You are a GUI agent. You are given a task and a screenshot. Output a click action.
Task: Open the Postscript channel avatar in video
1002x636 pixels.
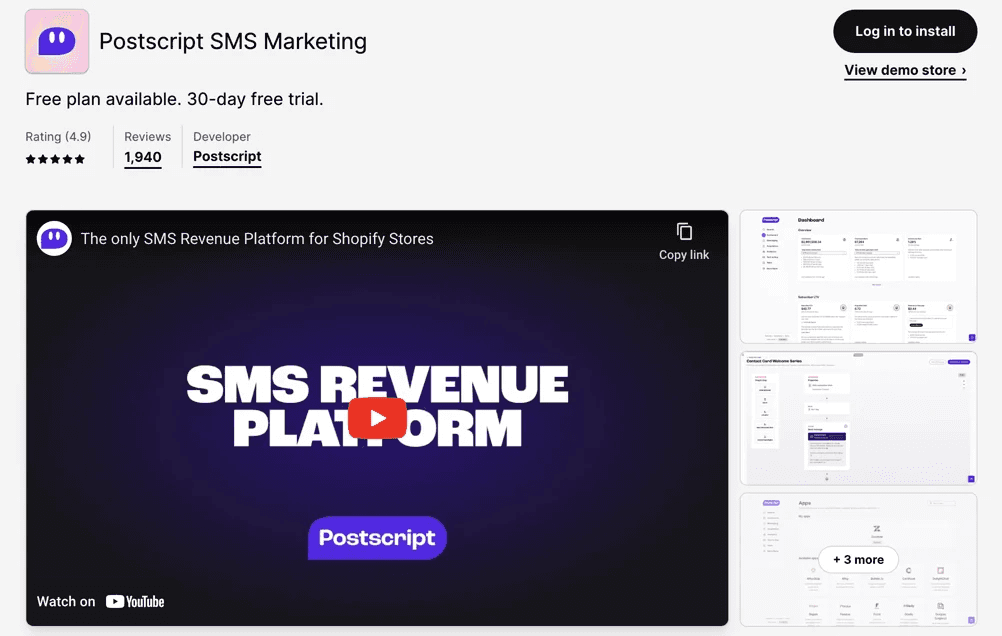tap(54, 238)
